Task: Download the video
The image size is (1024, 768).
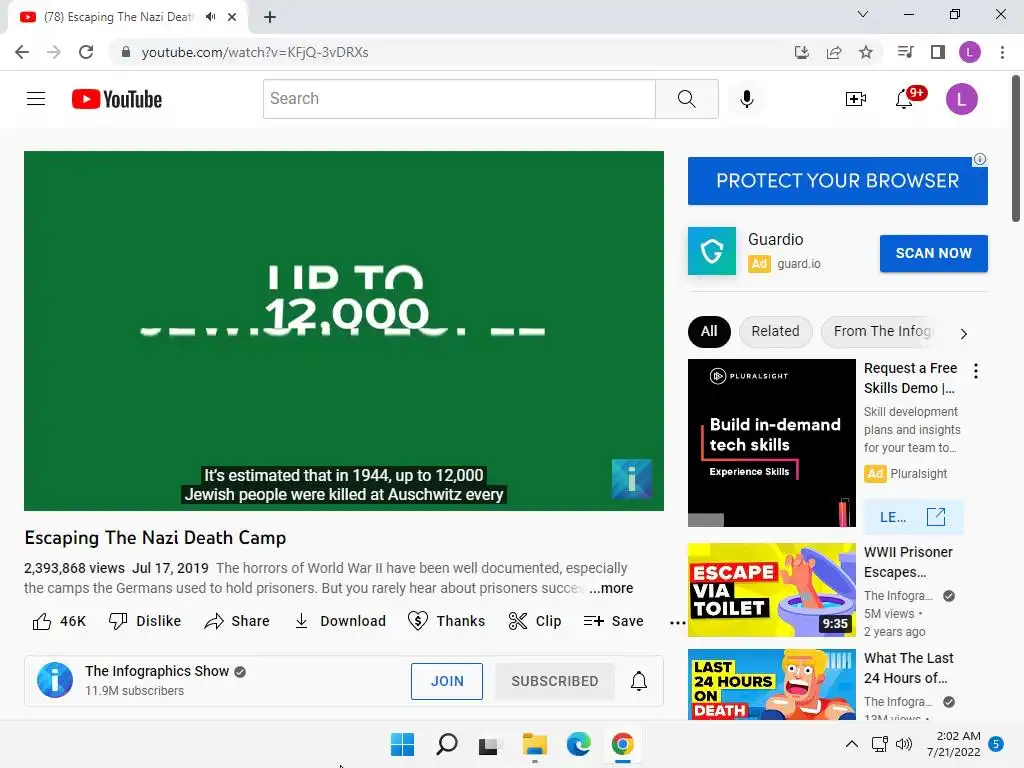Action: point(340,621)
